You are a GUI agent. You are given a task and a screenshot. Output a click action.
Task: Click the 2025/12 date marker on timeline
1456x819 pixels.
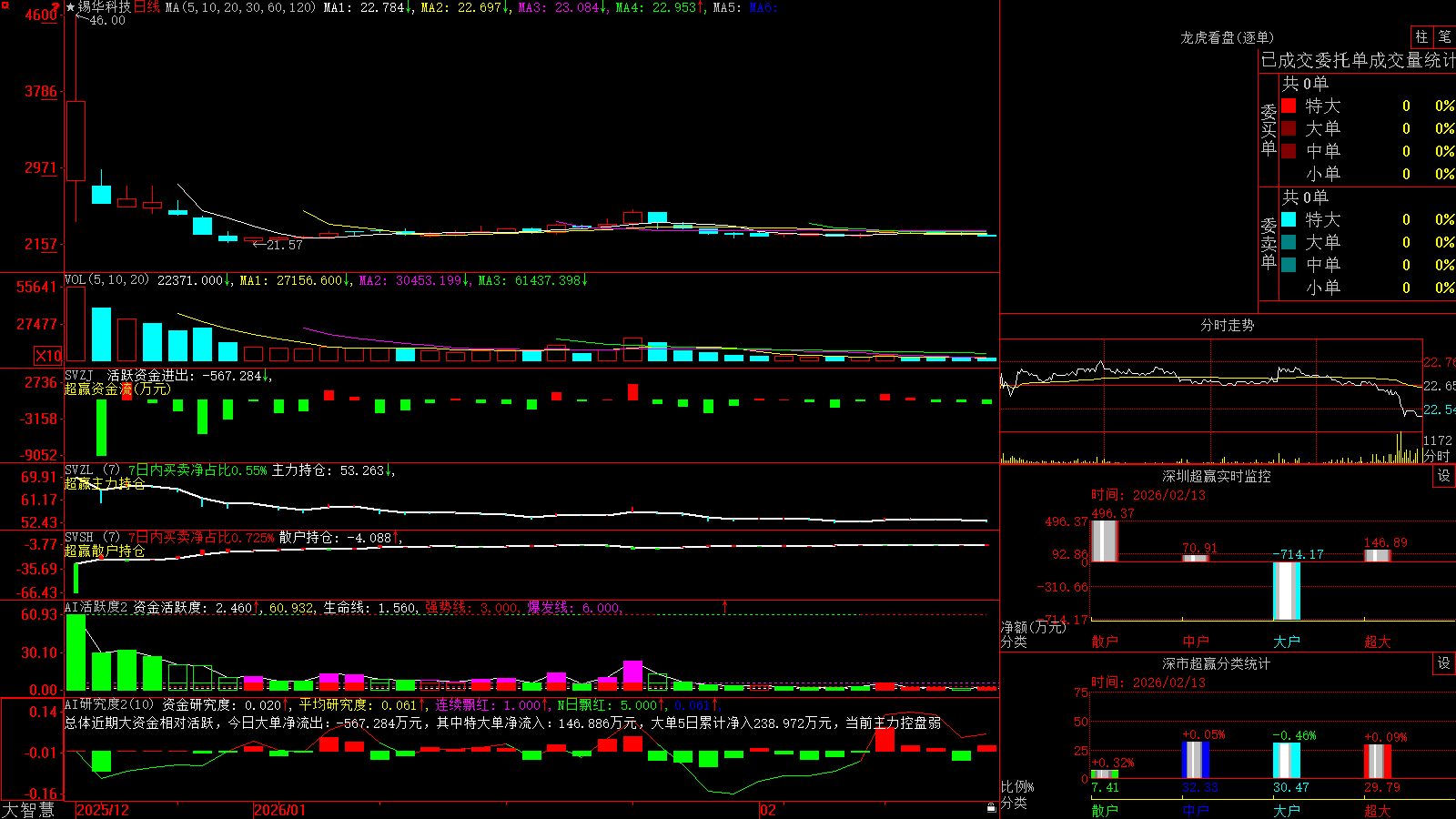[103, 810]
